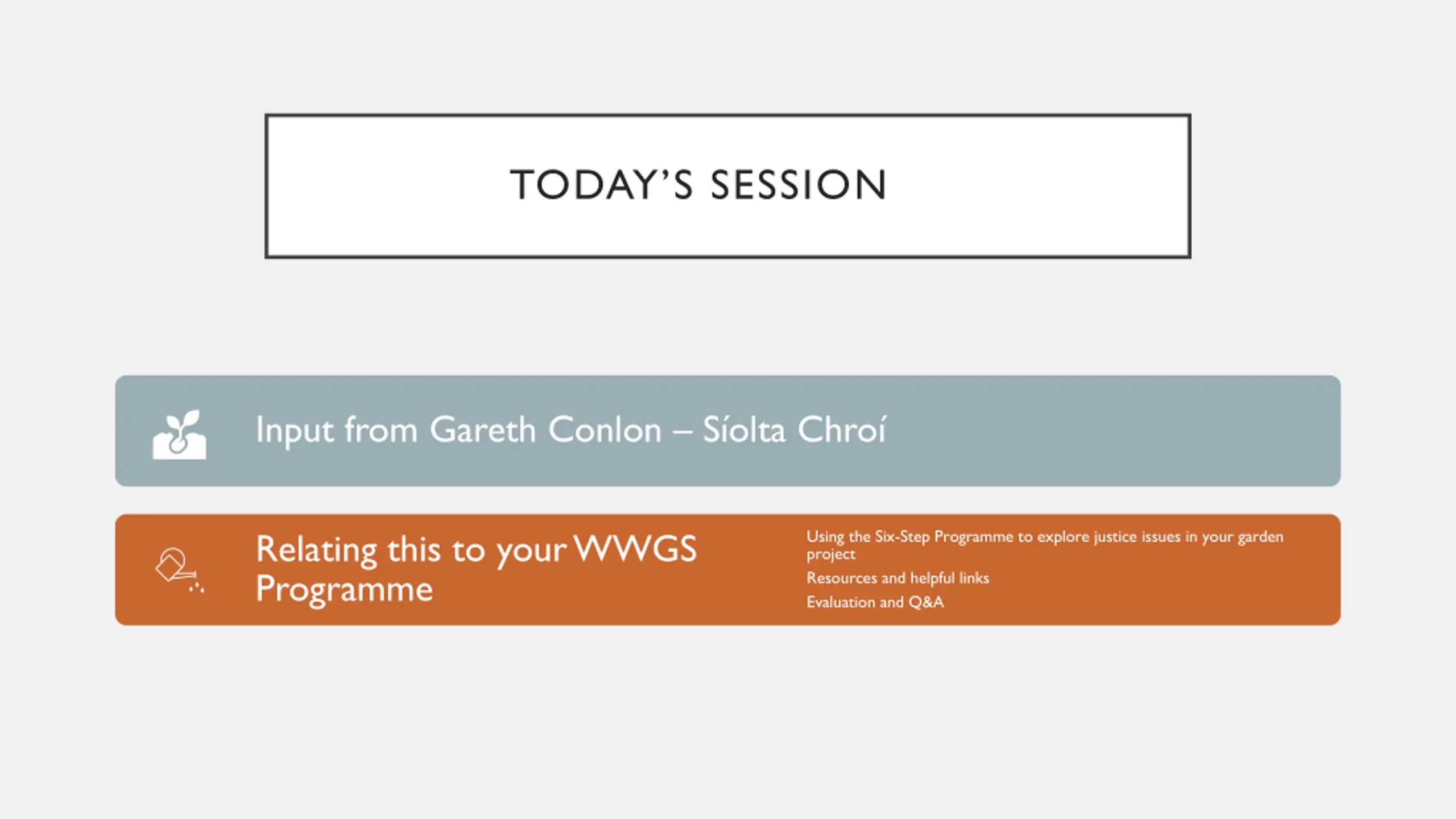Click the large word Programme
Image resolution: width=1456 pixels, height=819 pixels.
tap(345, 590)
